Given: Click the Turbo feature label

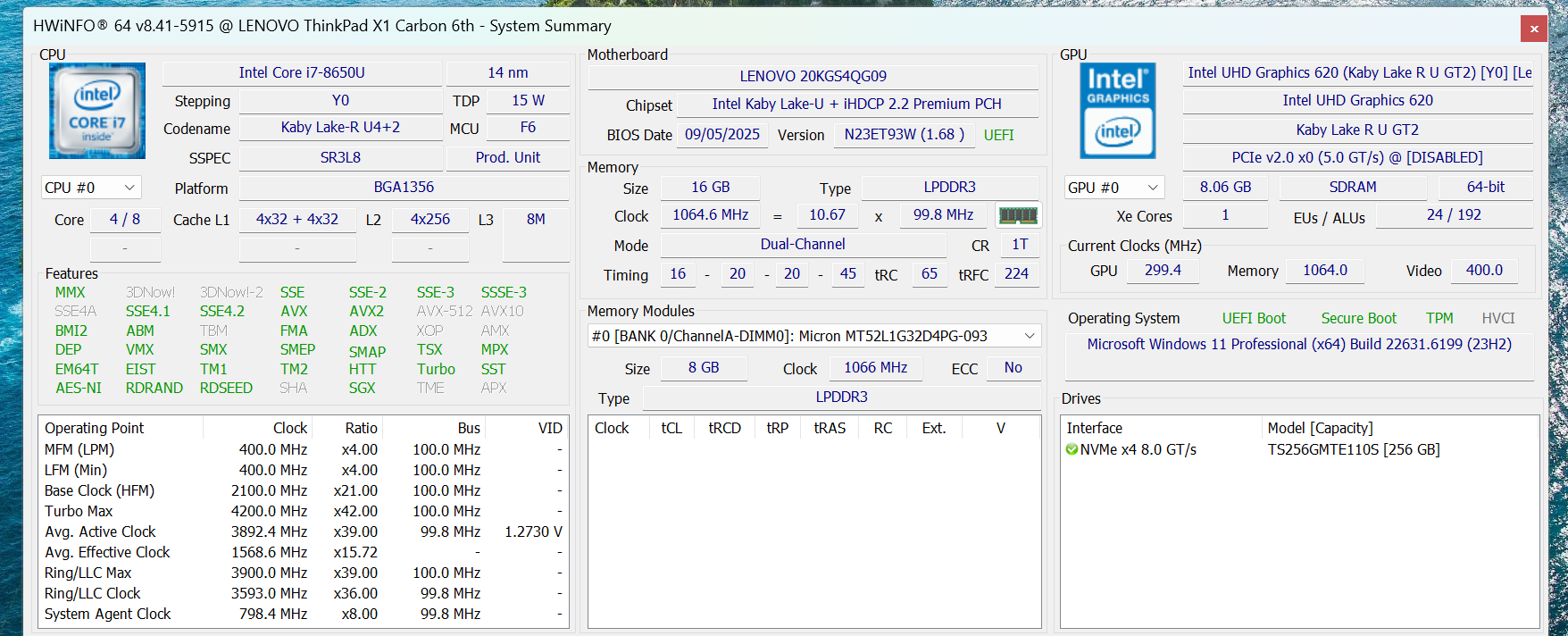Looking at the screenshot, I should [436, 369].
